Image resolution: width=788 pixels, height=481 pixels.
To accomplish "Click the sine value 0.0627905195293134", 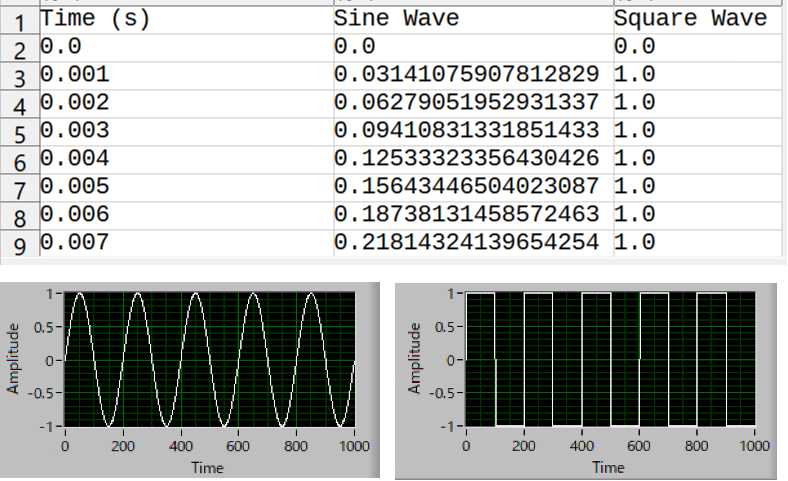I will point(473,105).
